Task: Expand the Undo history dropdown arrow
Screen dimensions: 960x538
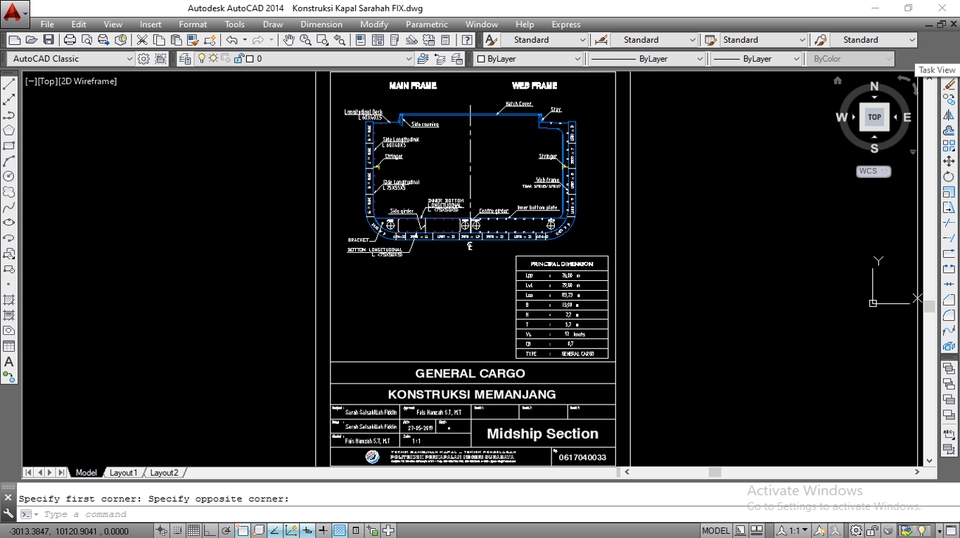Action: (245, 40)
